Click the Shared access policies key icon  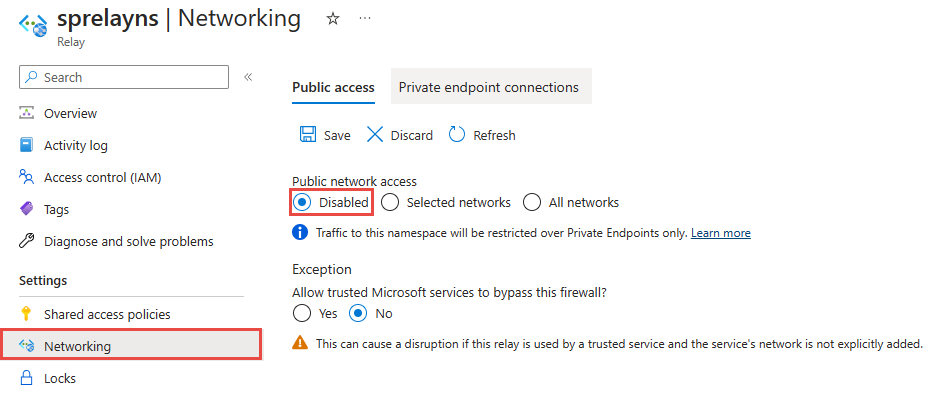pyautogui.click(x=27, y=314)
